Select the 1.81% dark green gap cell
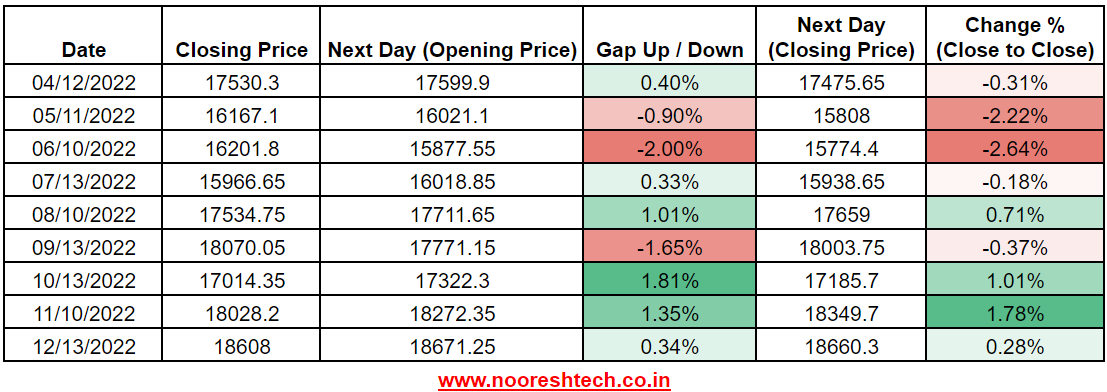Viewport: 1107px width, 392px height. click(x=669, y=281)
